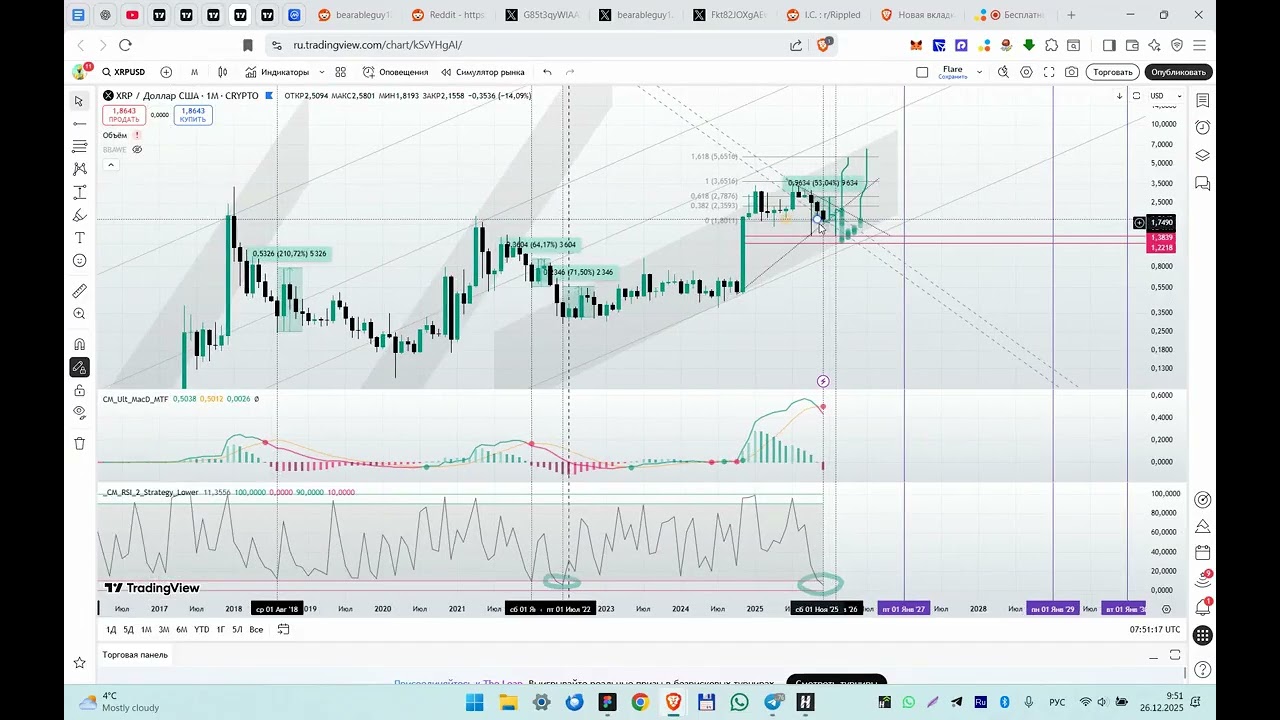Toggle visibility eye of the BBAWE indicator

point(137,149)
